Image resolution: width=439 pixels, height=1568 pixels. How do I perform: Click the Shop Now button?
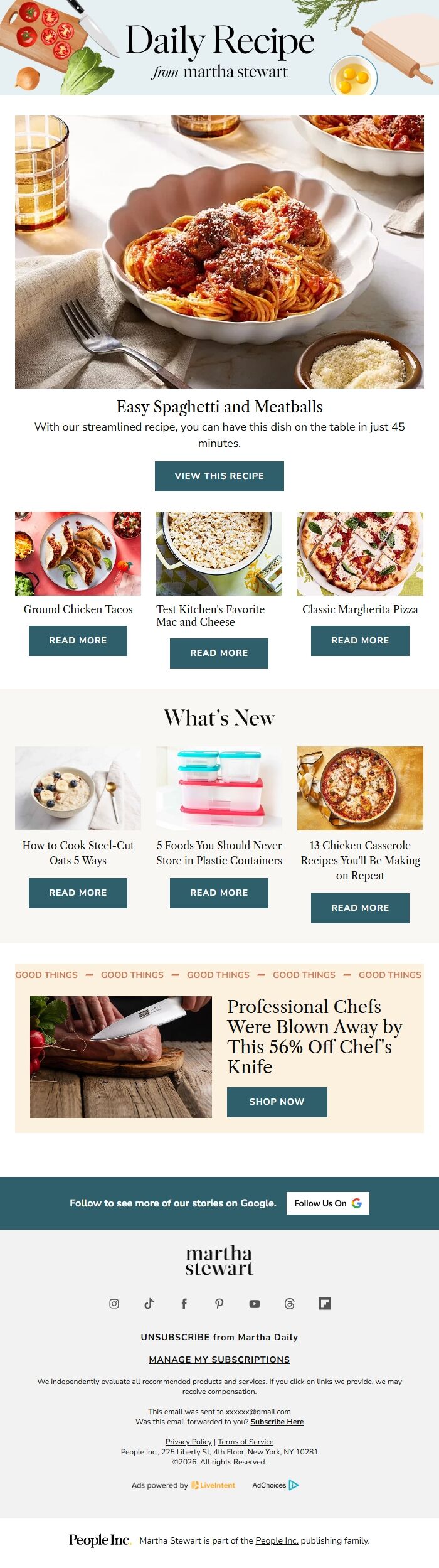point(277,1102)
